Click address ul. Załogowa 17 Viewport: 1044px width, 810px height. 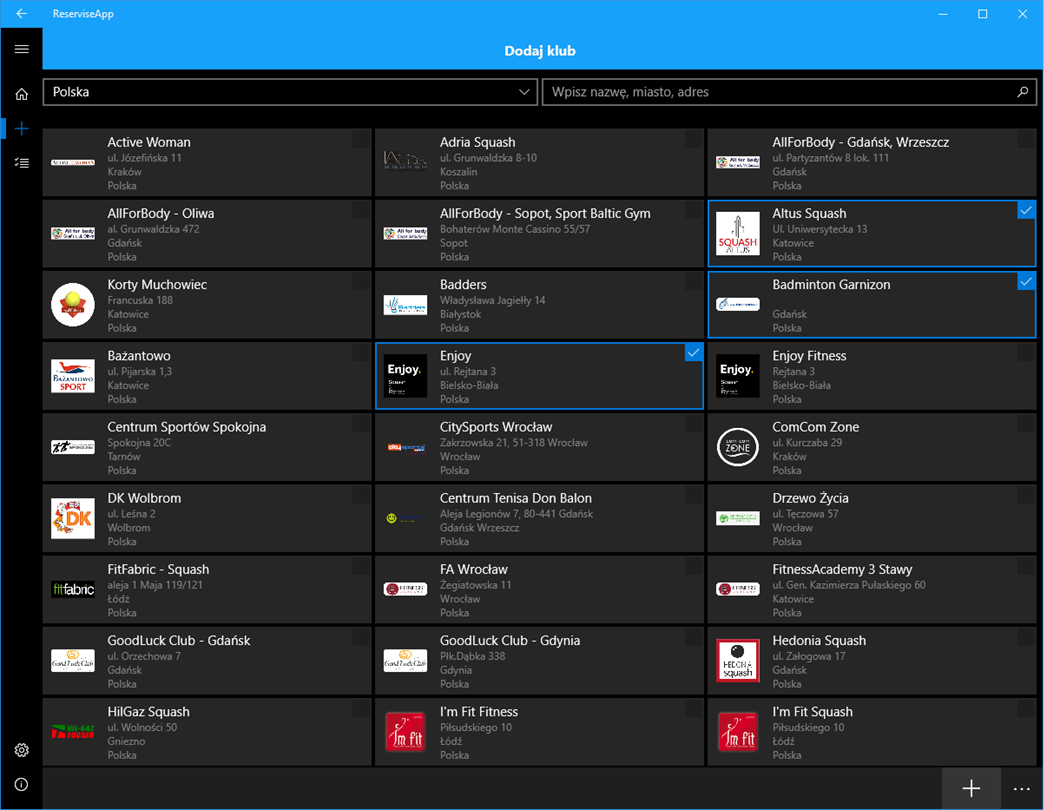coord(809,656)
